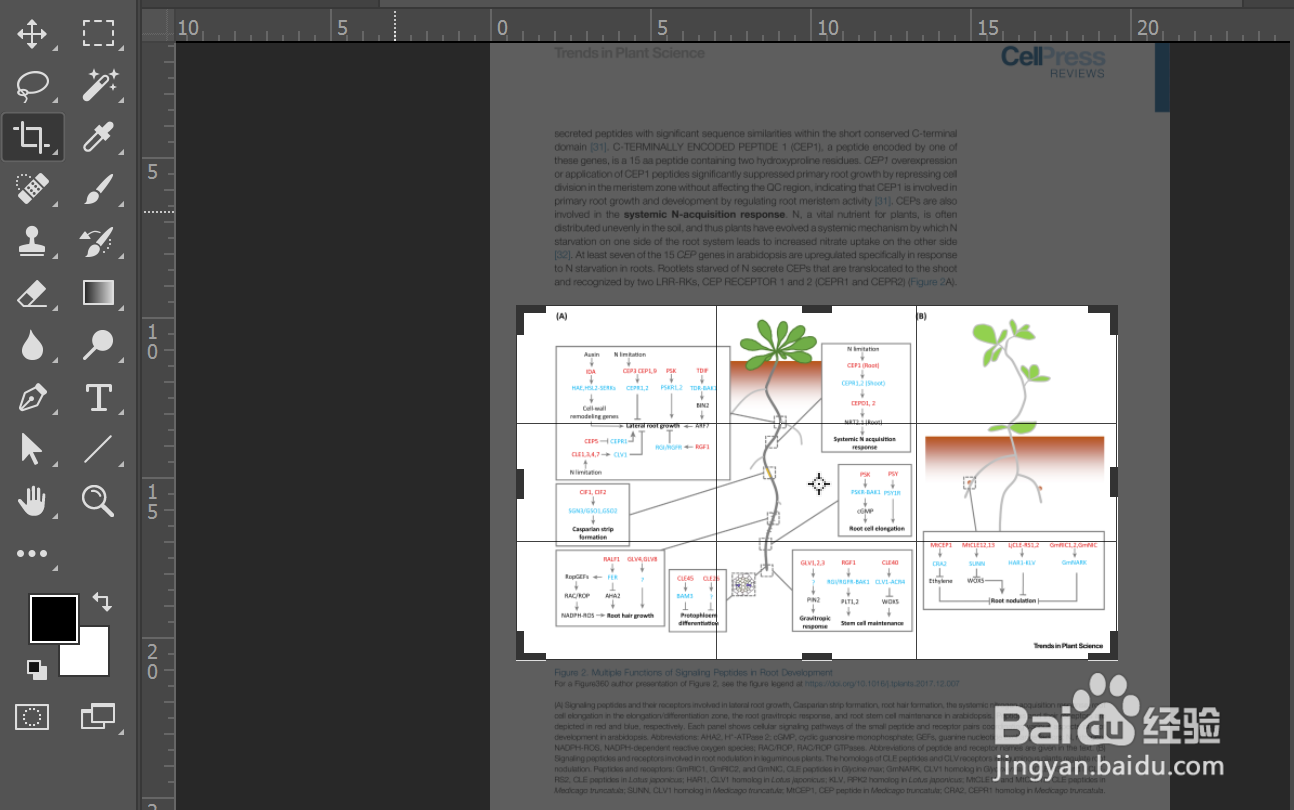Click the bottom-middle crop edge handle
The width and height of the screenshot is (1294, 810).
817,657
